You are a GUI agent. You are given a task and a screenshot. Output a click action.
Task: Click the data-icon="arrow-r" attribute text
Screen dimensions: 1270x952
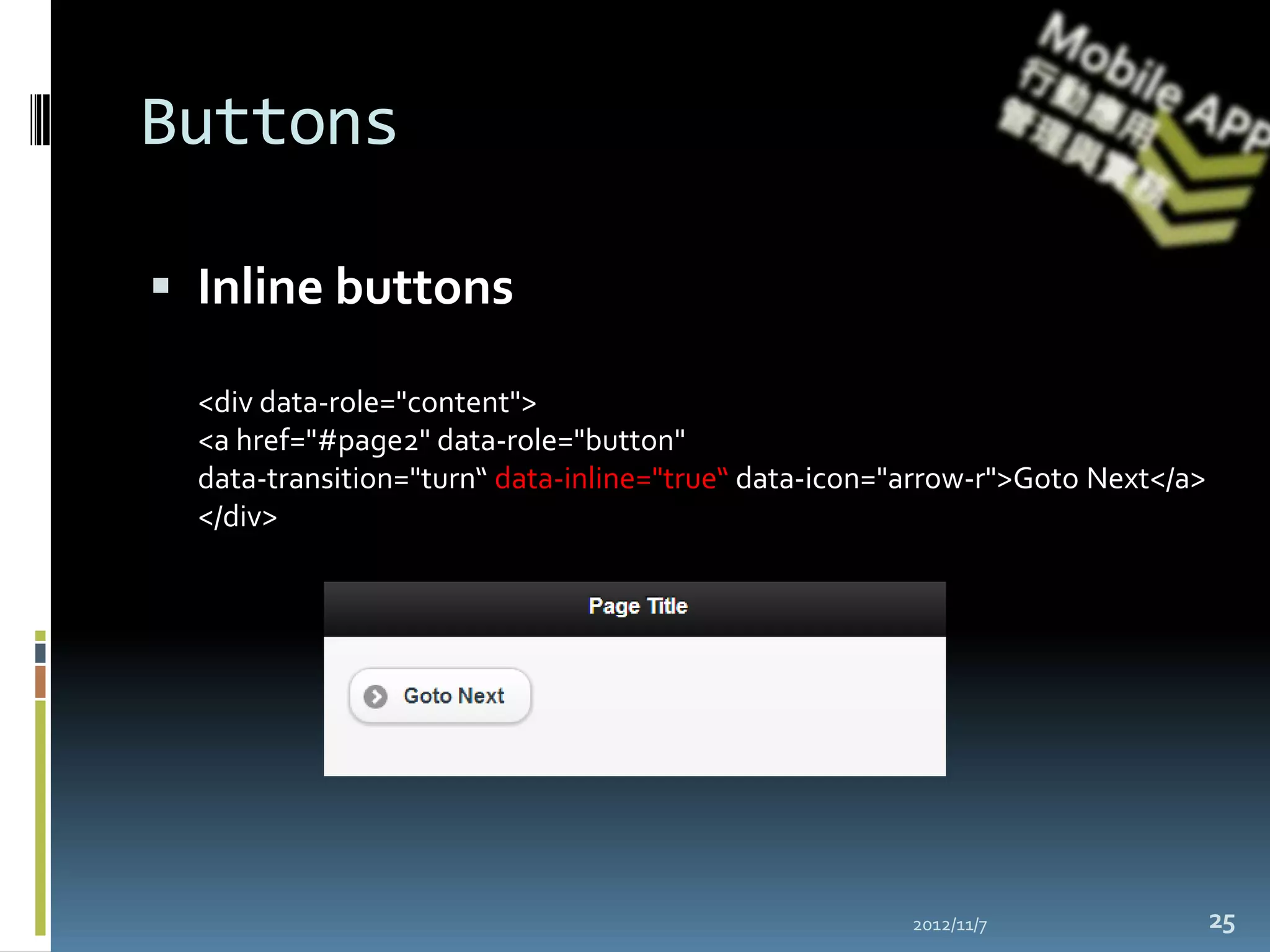[x=874, y=478]
